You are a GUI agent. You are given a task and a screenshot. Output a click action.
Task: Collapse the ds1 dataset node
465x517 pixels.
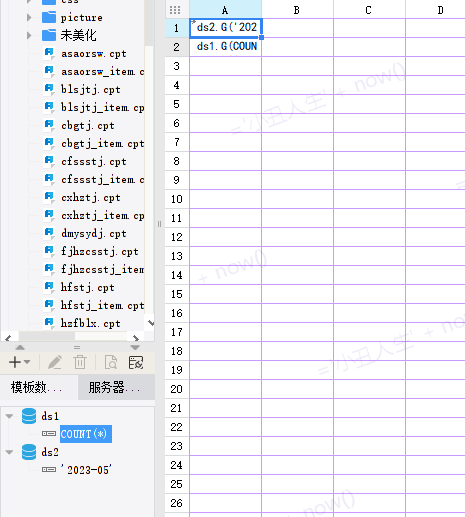coord(9,416)
